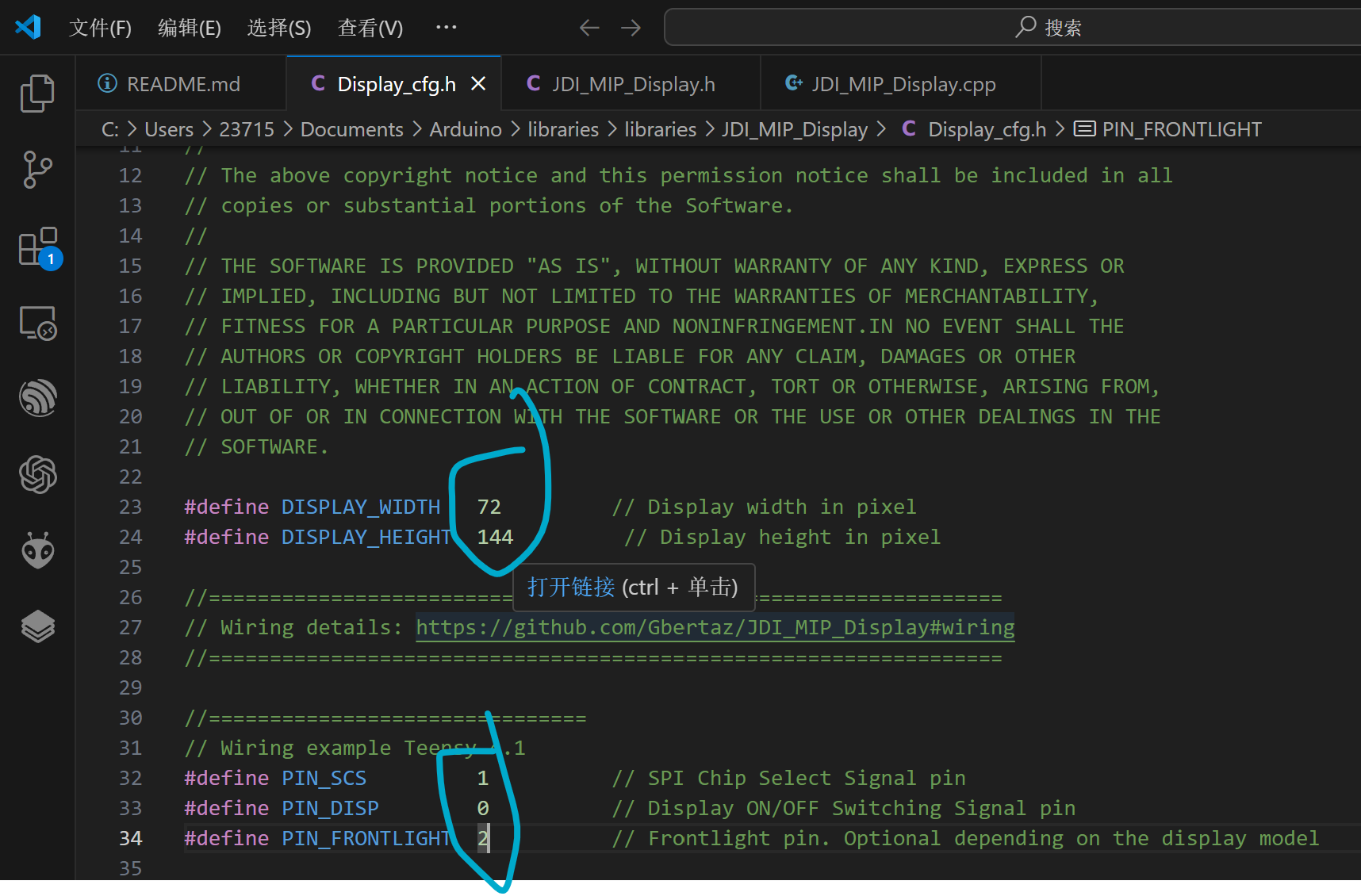
Task: Click the C icon on JDI_MIP_Display.h tab
Action: [533, 83]
